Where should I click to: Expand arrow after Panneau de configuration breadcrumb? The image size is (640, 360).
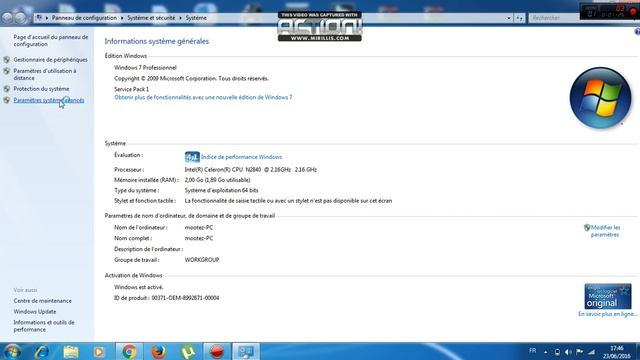point(122,18)
